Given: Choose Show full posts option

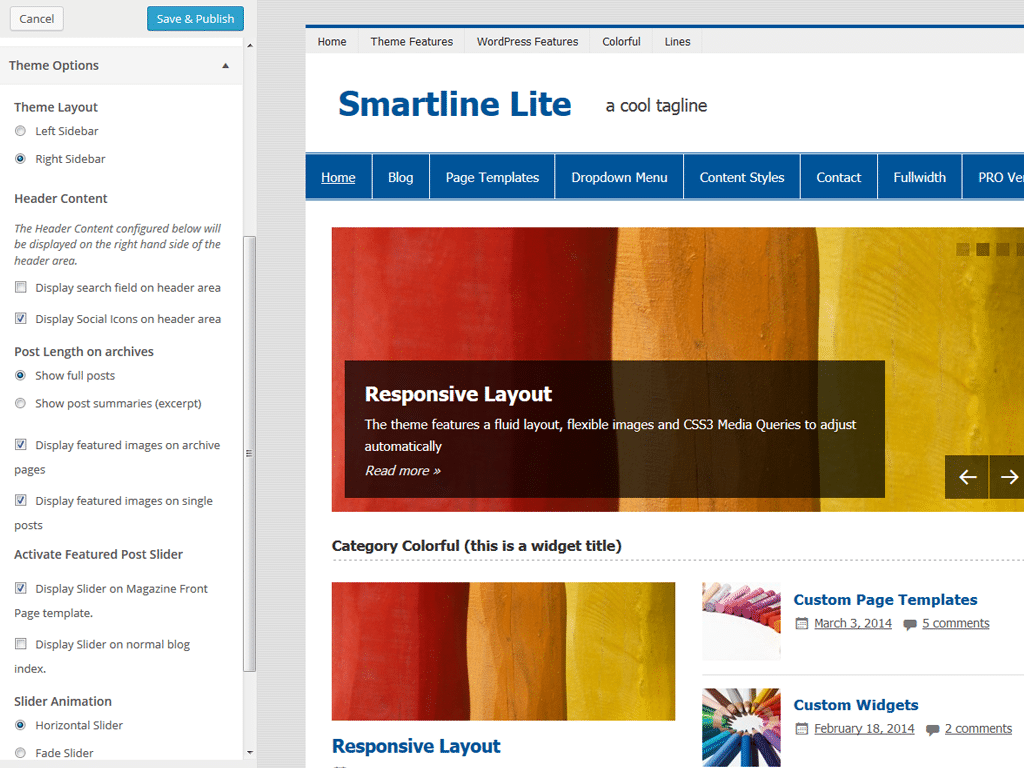Looking at the screenshot, I should tap(21, 376).
